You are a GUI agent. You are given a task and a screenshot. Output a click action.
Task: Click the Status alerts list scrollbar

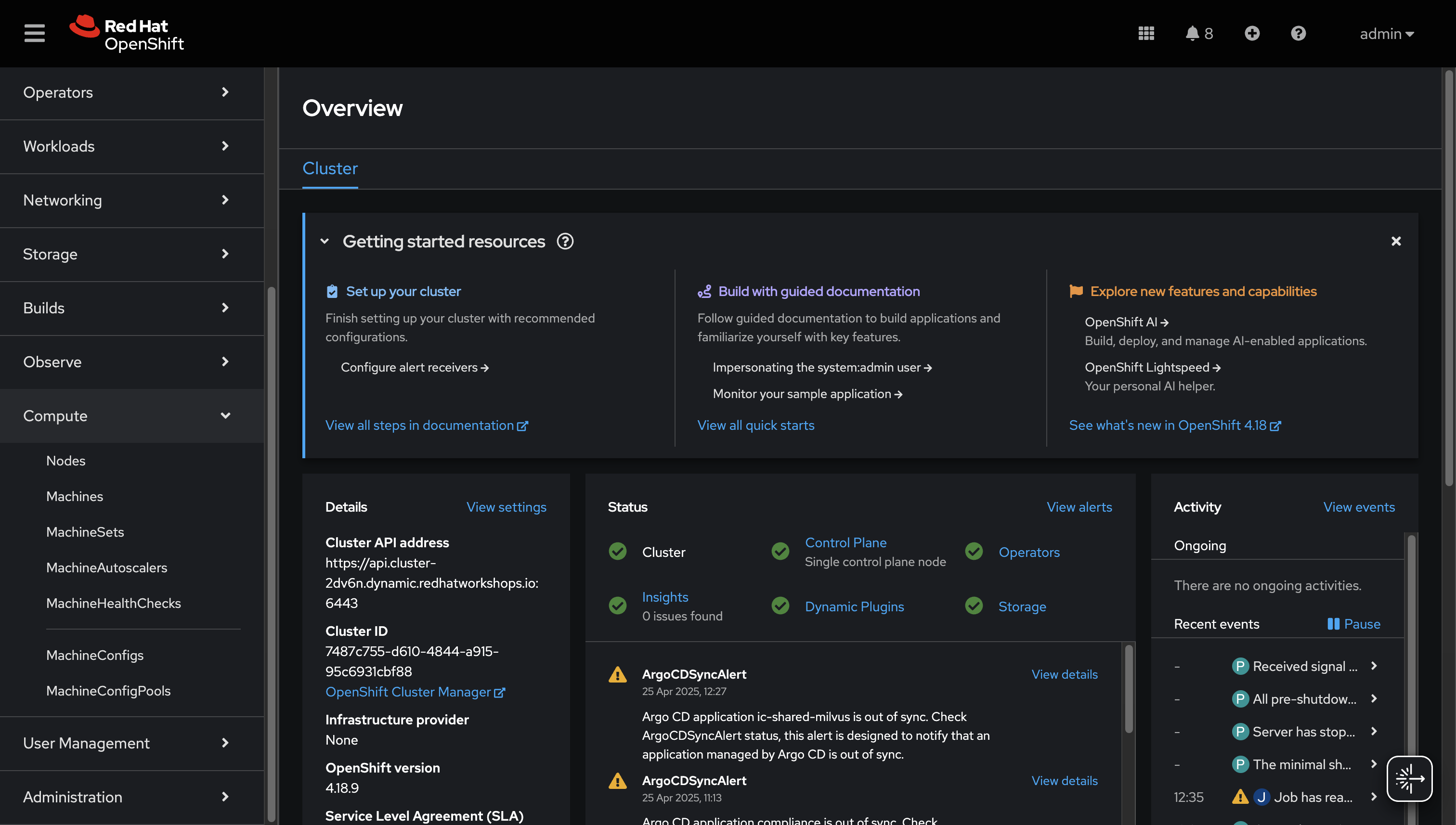(1129, 688)
